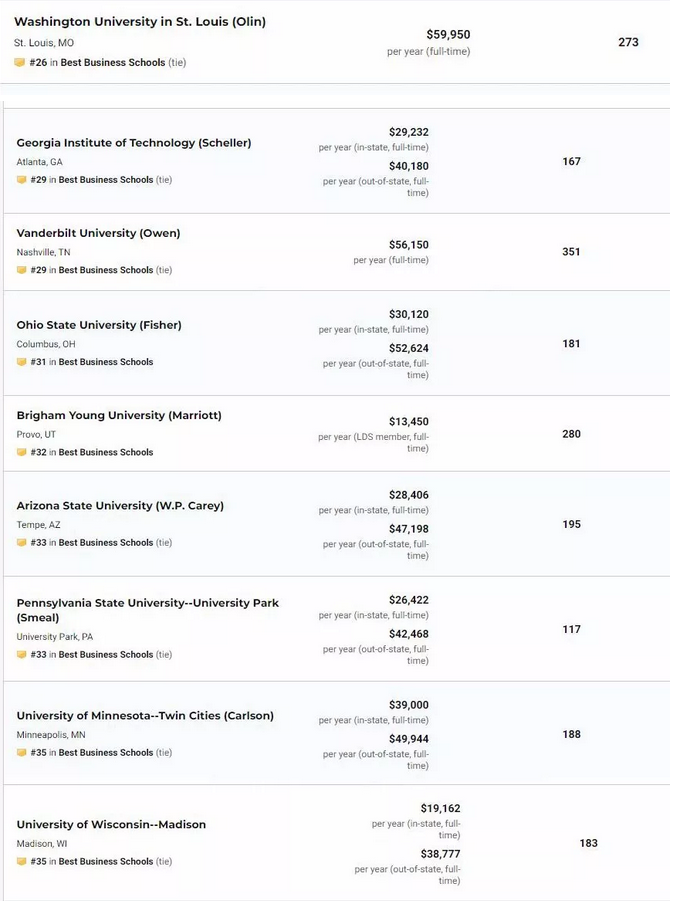
Task: Open University of Minnesota--Twin Cities (Carlson) page
Action: tap(145, 716)
